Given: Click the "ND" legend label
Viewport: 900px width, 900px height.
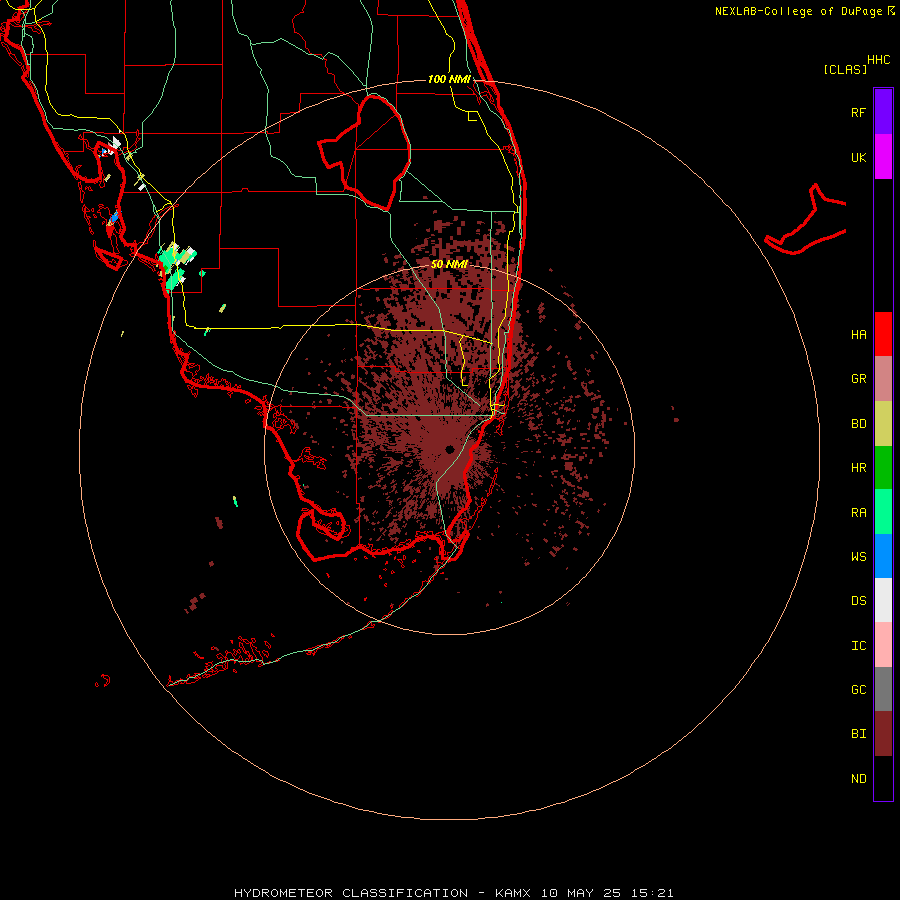Looking at the screenshot, I should pyautogui.click(x=858, y=779).
